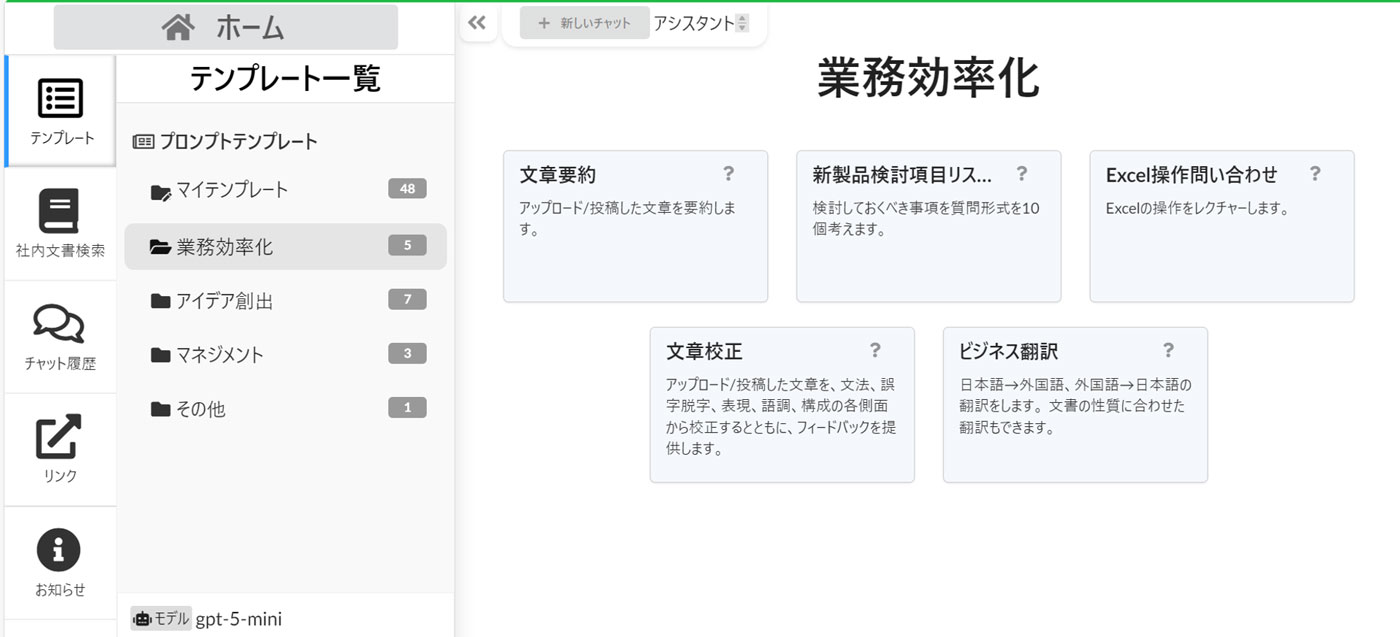Click the gpt-5-mini model label
This screenshot has width=1400, height=637.
pos(238,619)
